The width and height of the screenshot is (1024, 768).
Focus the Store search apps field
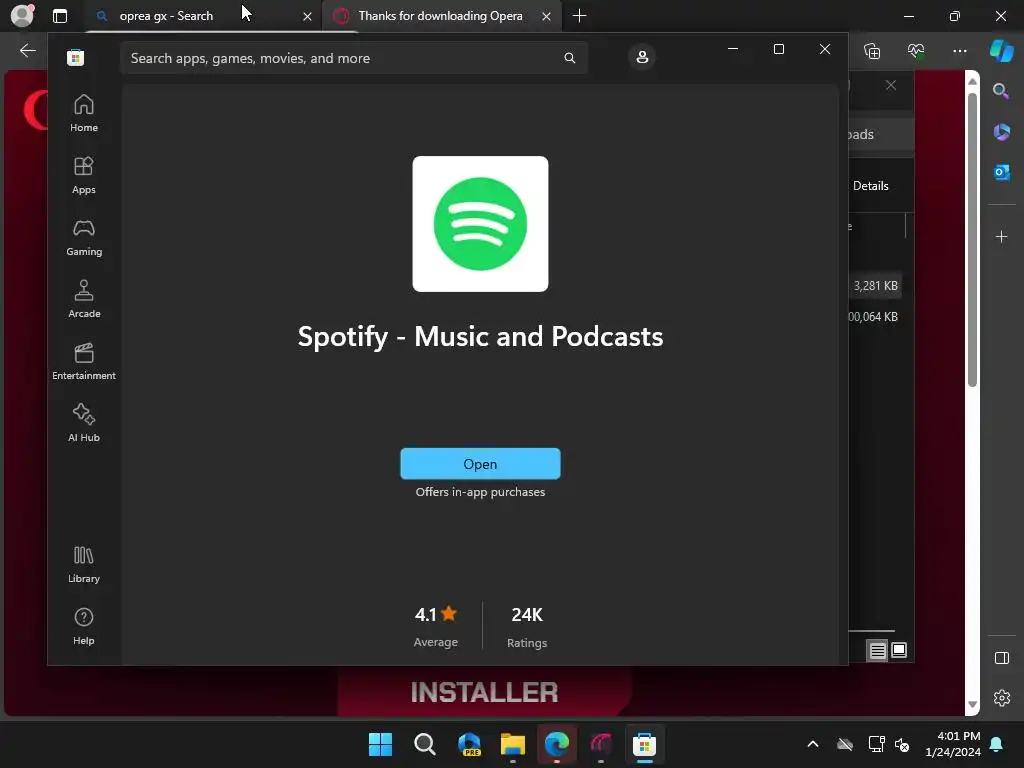pos(353,58)
